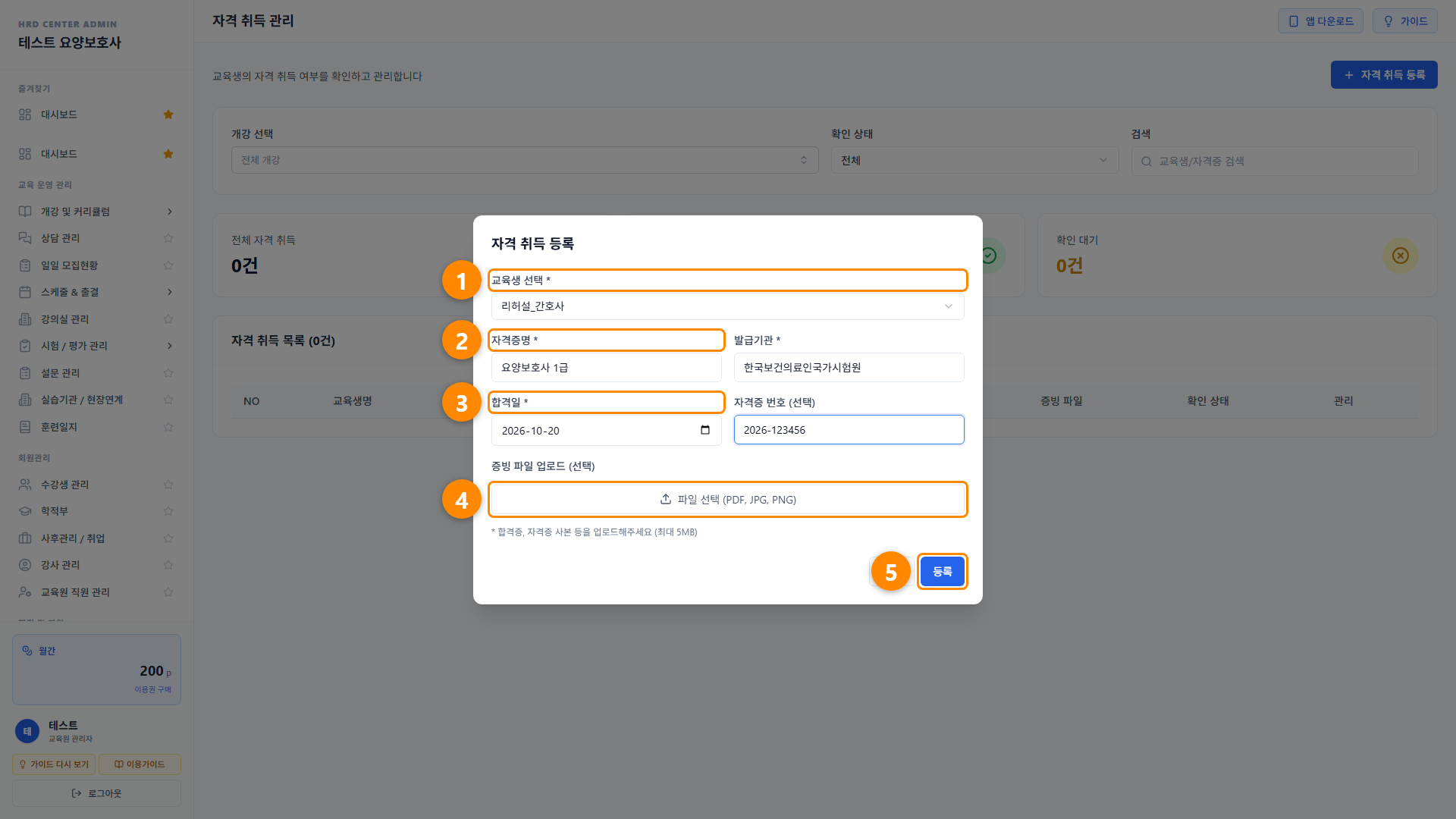Viewport: 1456px width, 819px height.
Task: Click the 실습기관 / 현장연계 building icon
Action: tap(25, 400)
